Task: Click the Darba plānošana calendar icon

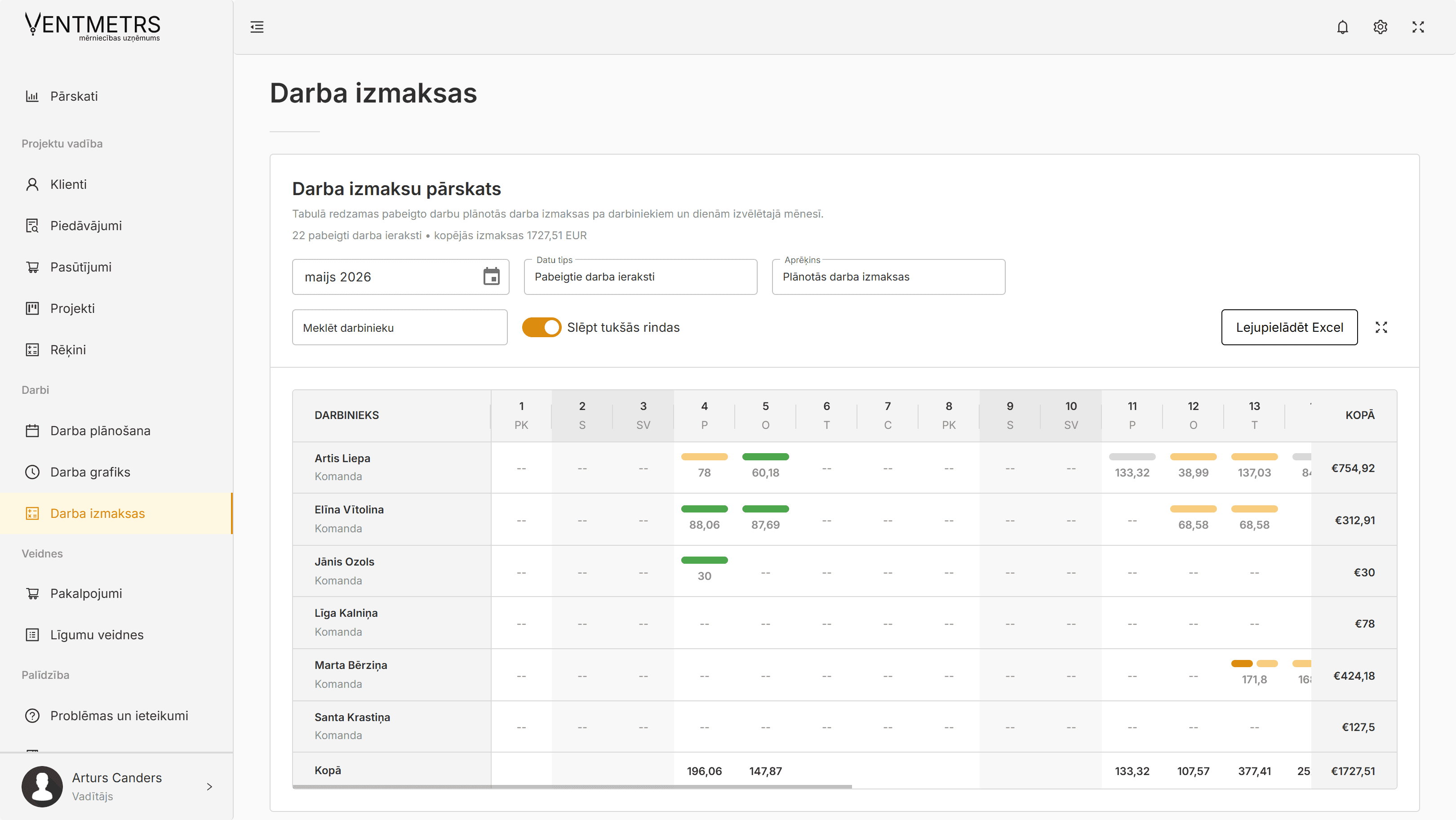Action: 32,430
